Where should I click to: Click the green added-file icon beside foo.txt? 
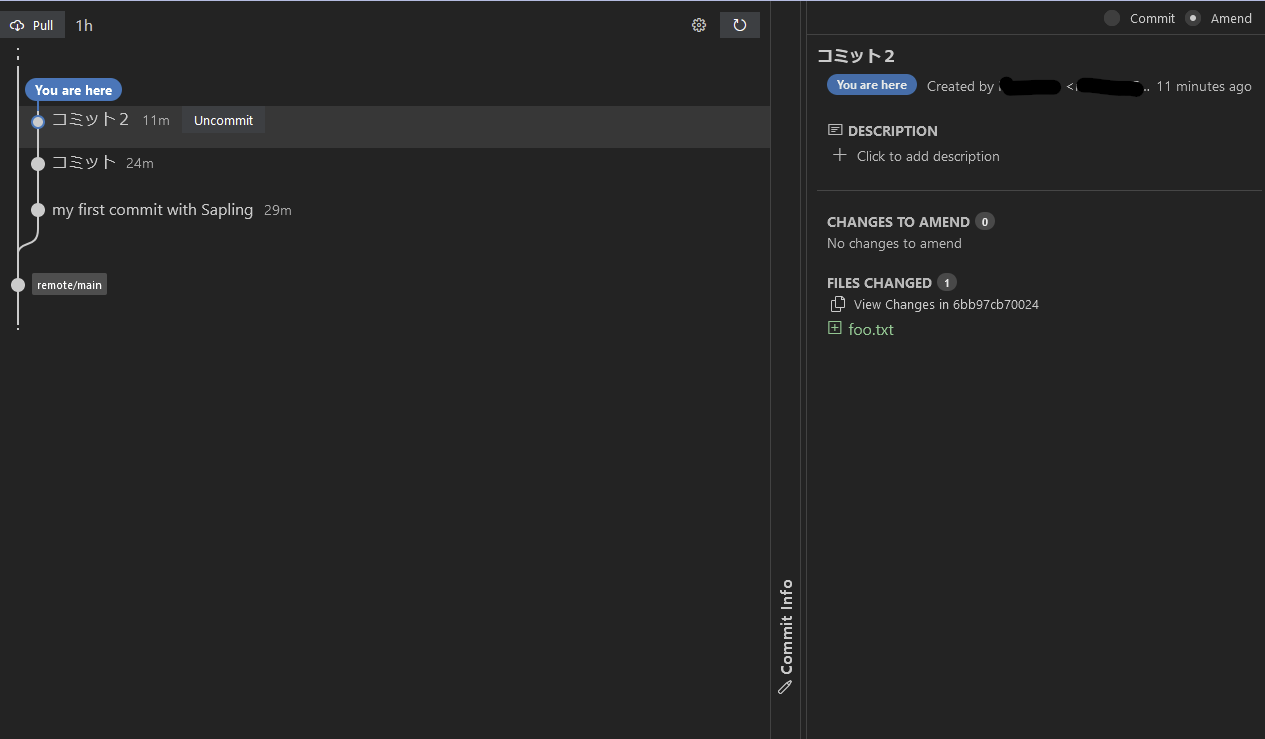(835, 328)
